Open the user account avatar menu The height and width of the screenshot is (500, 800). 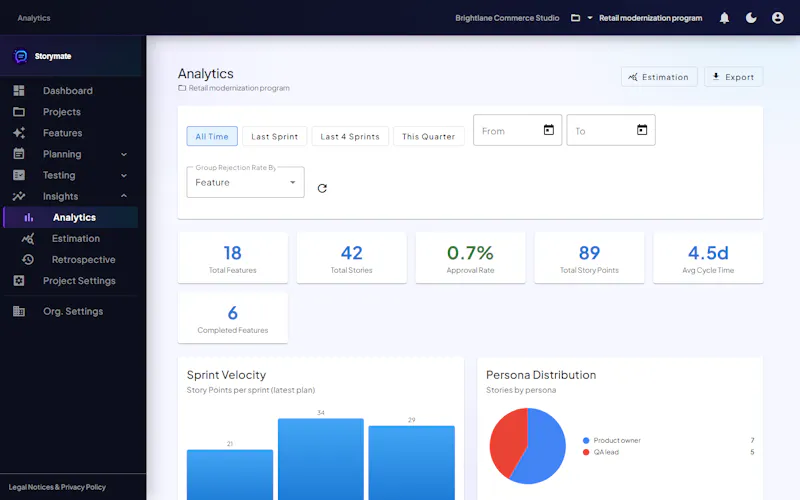(x=778, y=18)
